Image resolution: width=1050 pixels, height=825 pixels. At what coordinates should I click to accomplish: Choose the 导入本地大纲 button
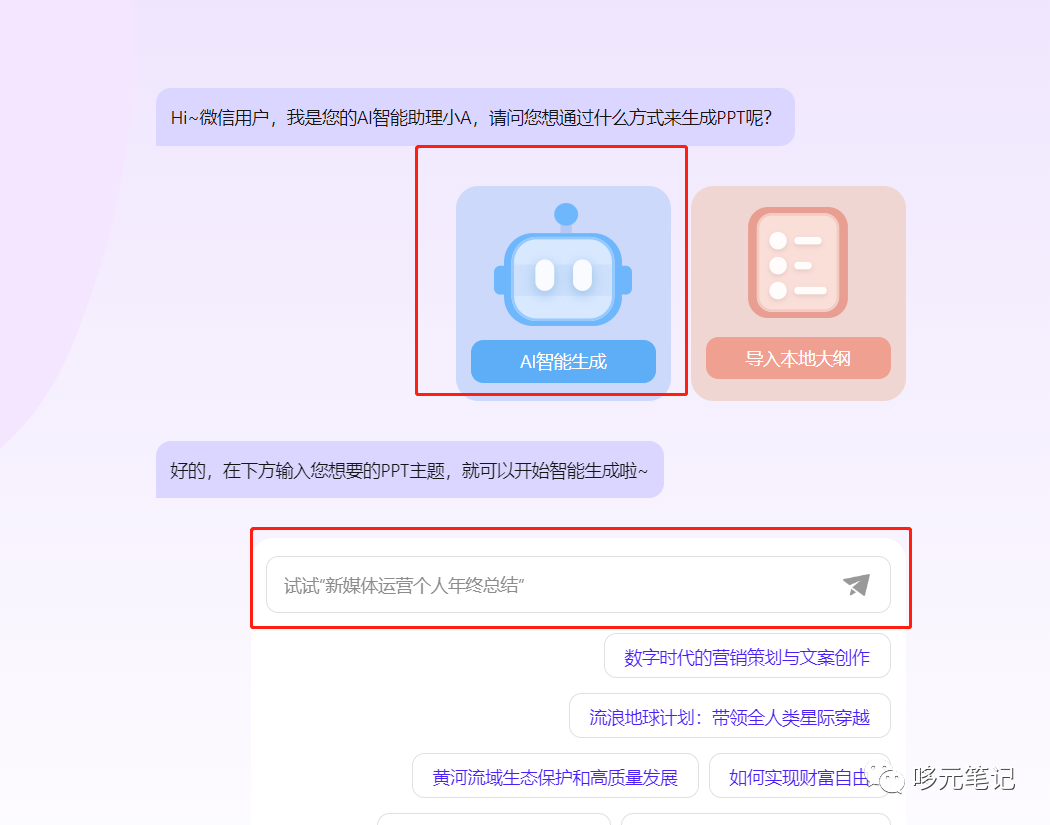coord(798,358)
